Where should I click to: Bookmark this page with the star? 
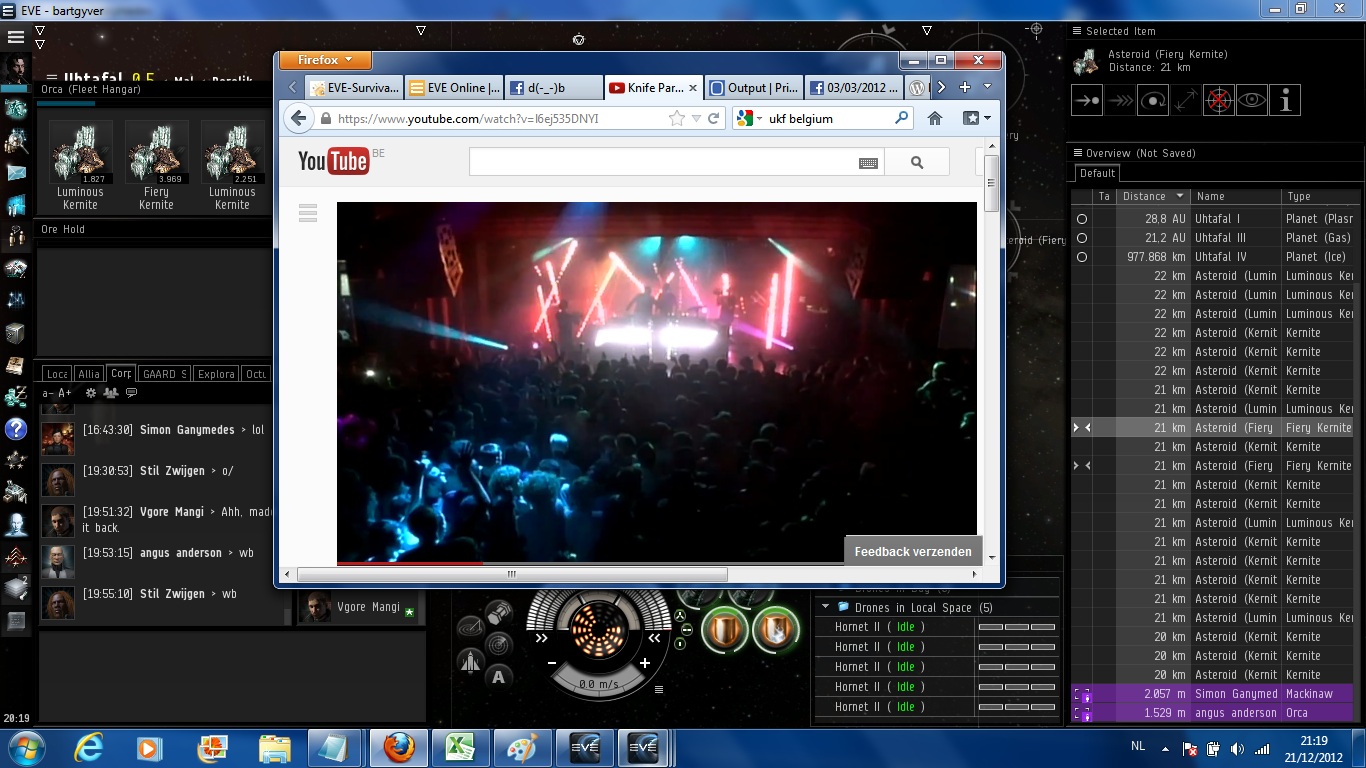coord(677,118)
